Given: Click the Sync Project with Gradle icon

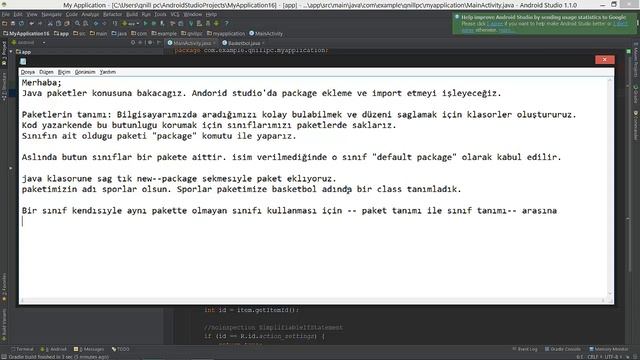Looking at the screenshot, I should click(191, 23).
